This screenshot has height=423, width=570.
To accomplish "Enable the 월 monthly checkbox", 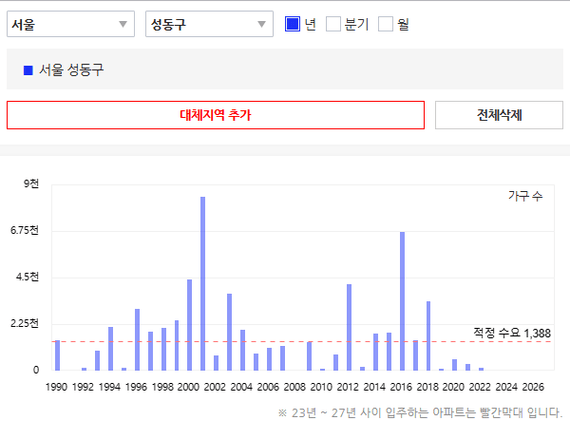I will click(385, 24).
